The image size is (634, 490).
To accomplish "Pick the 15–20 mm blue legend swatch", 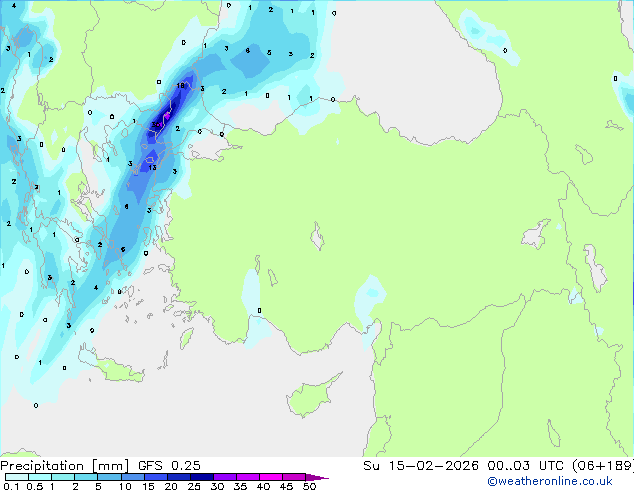I will pyautogui.click(x=155, y=477).
